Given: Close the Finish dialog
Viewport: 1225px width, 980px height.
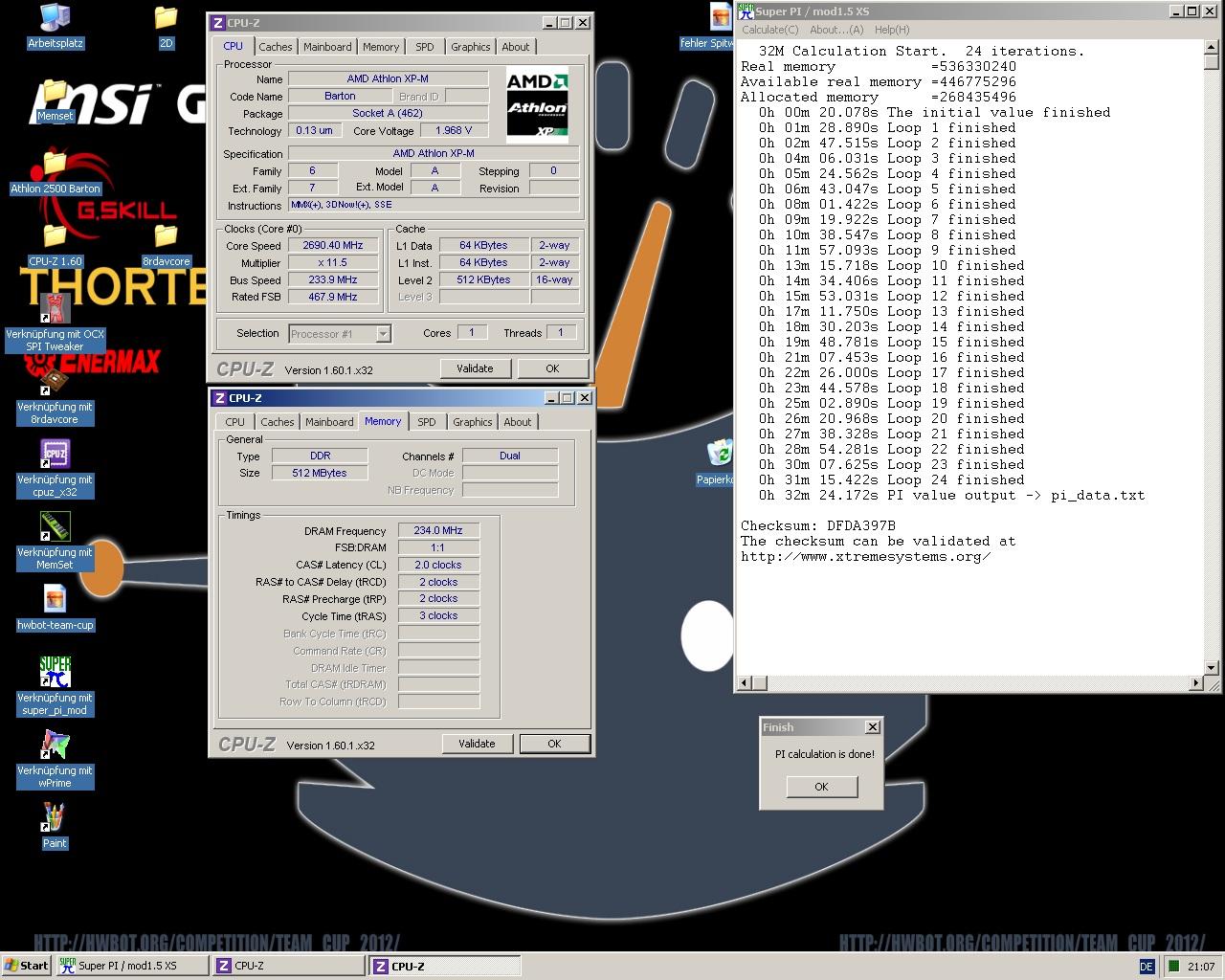Looking at the screenshot, I should point(872,727).
